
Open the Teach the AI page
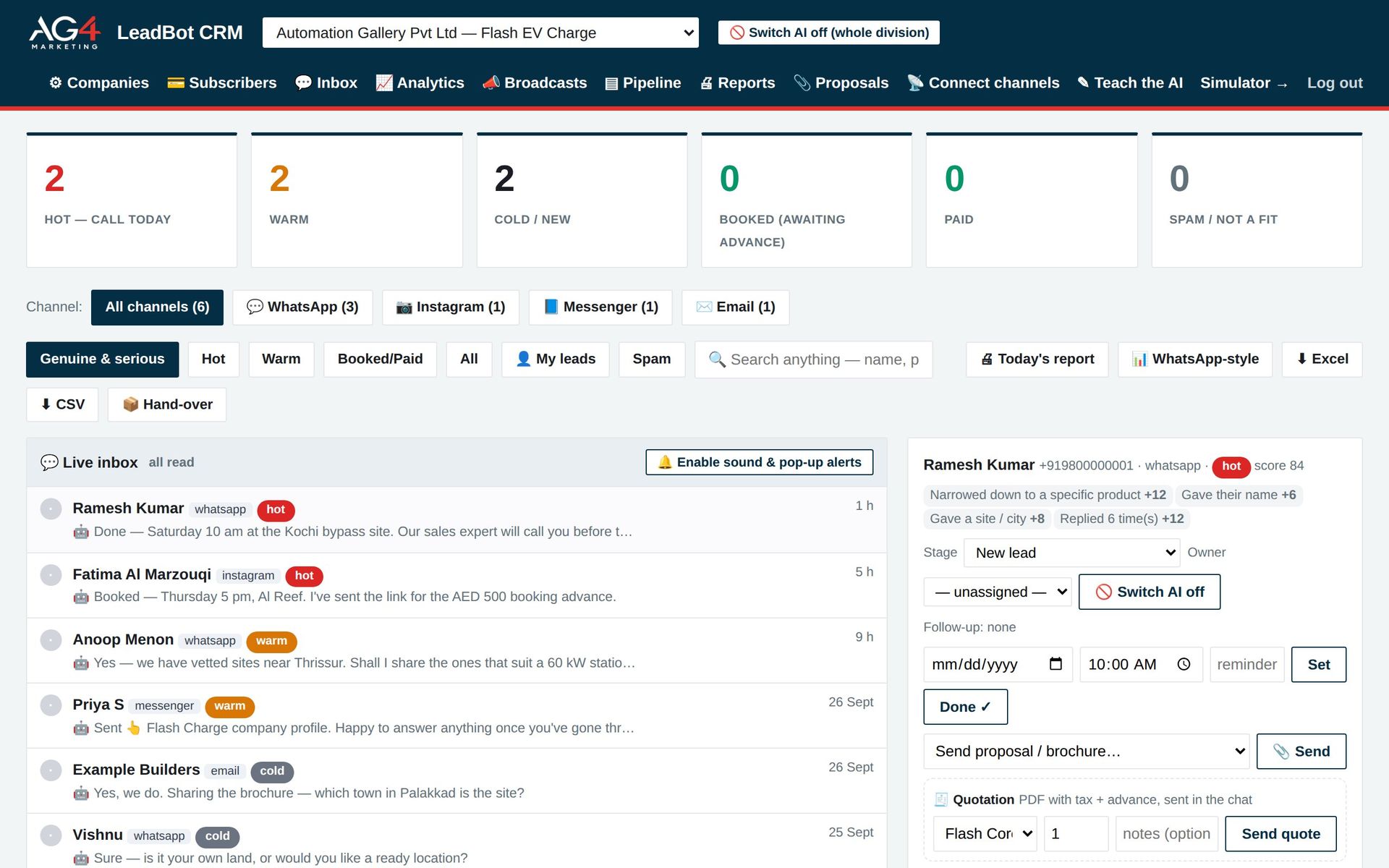click(1130, 83)
